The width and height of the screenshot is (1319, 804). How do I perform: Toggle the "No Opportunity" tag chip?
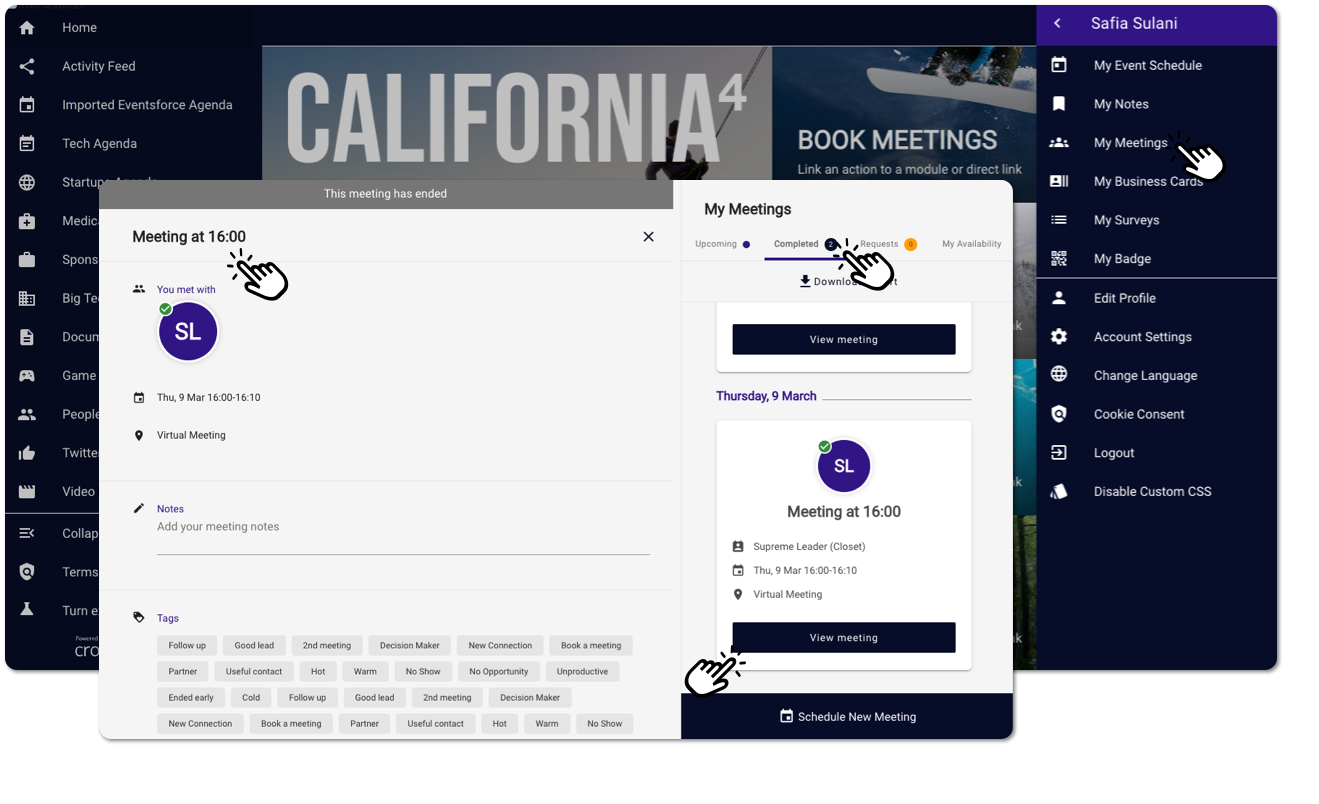click(498, 672)
